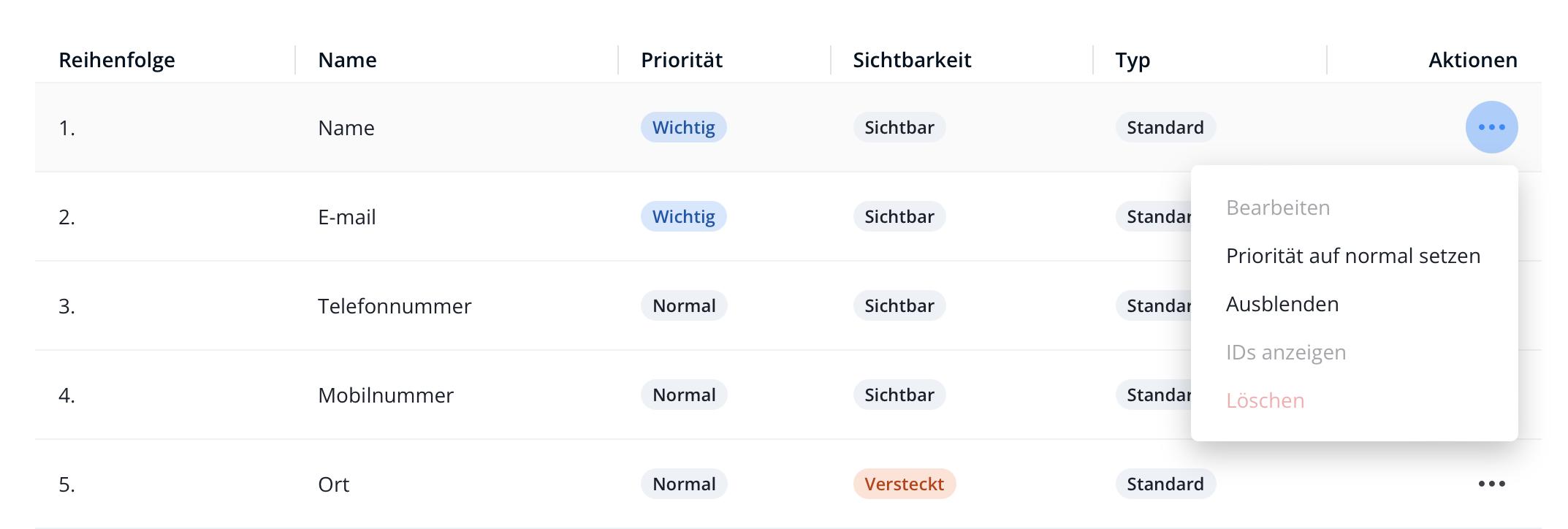This screenshot has width=1568, height=529.
Task: Click Ausblenden in the actions menu
Action: 1282,304
